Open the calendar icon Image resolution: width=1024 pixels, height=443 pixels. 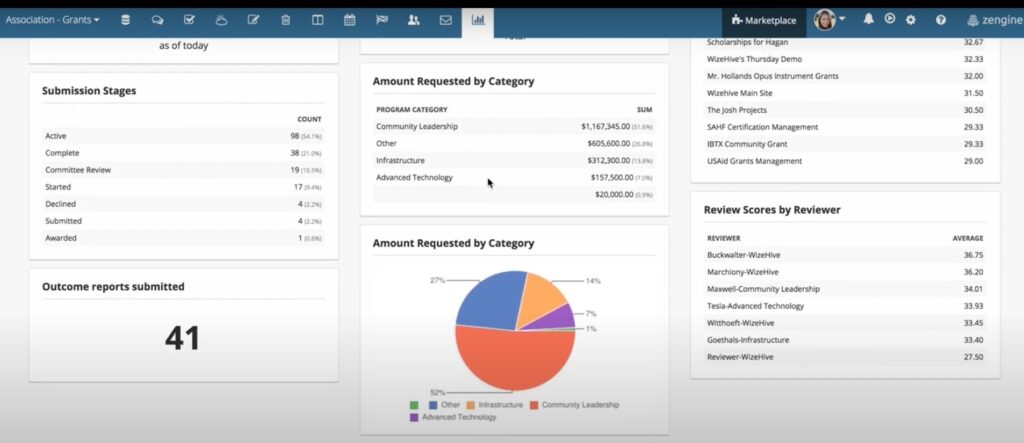(349, 20)
